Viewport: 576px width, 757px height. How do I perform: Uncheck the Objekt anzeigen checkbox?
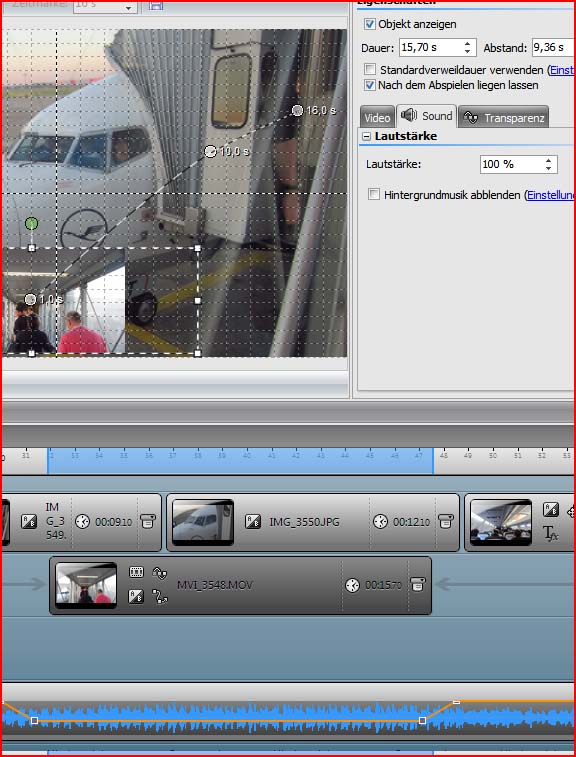(370, 24)
